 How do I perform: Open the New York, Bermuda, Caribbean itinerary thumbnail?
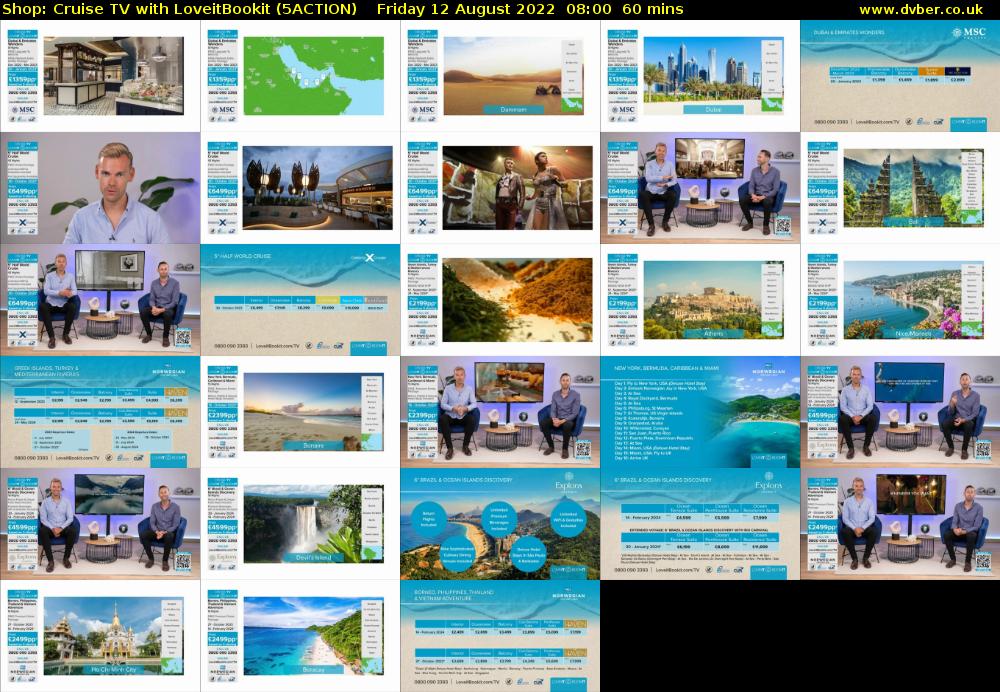(x=700, y=412)
